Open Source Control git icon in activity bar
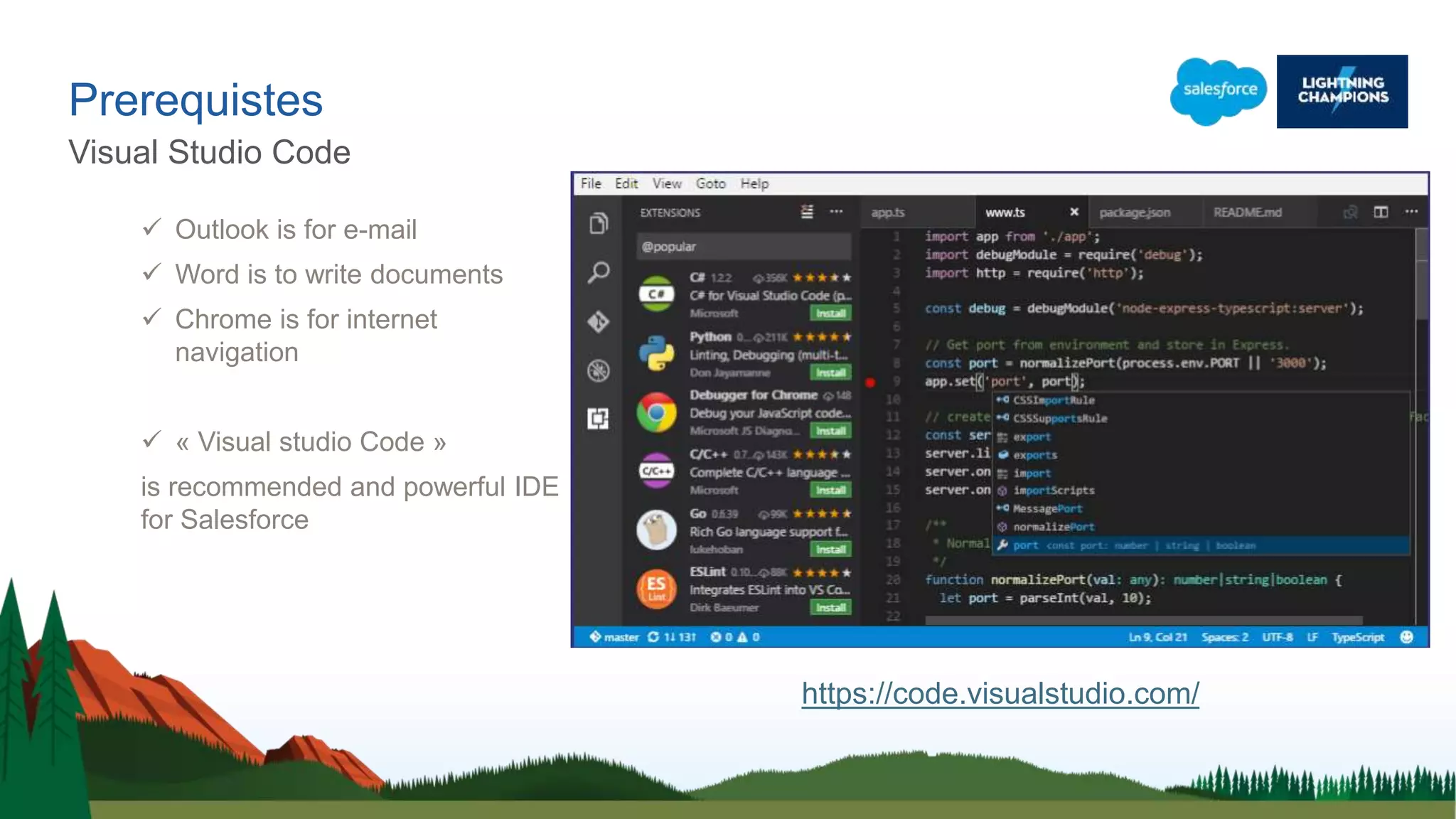 click(x=599, y=322)
